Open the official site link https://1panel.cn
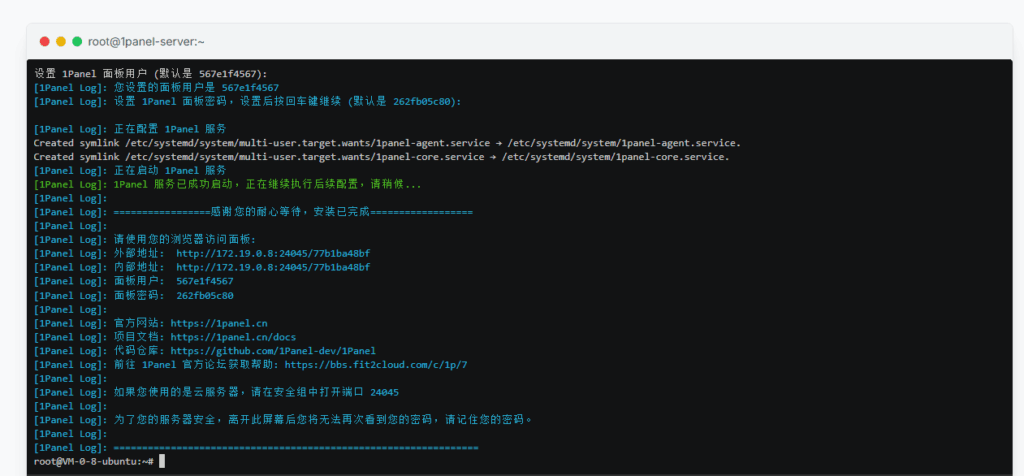 click(x=219, y=323)
